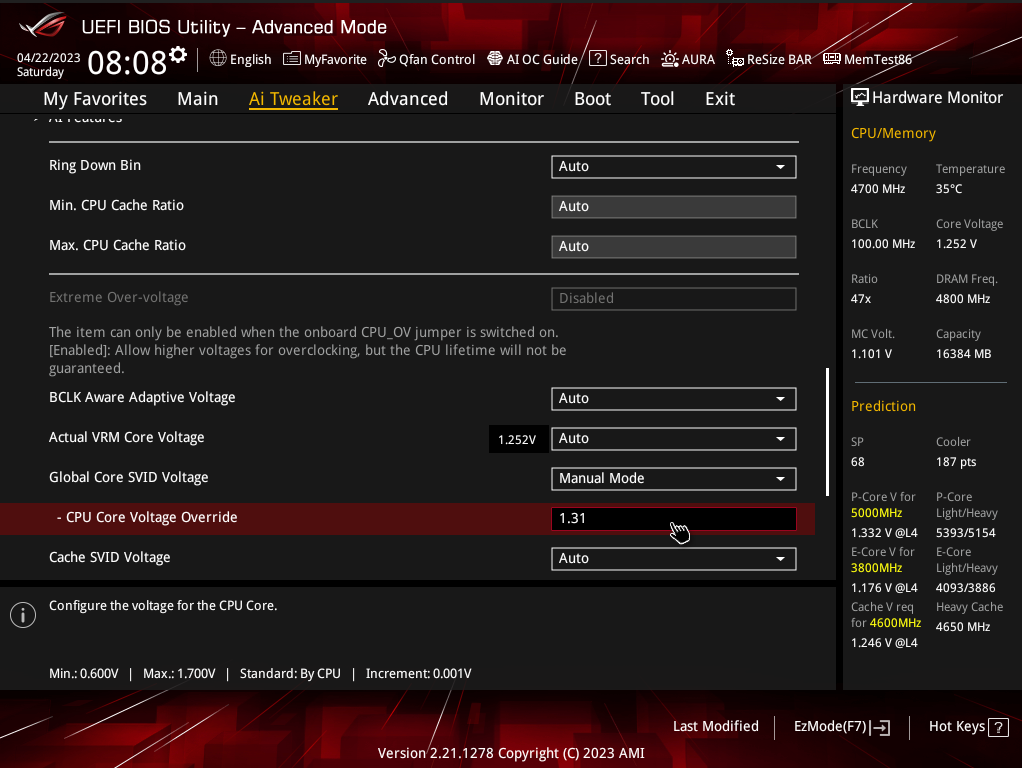
Task: Click the Max. CPU Cache Ratio field
Action: coord(673,246)
